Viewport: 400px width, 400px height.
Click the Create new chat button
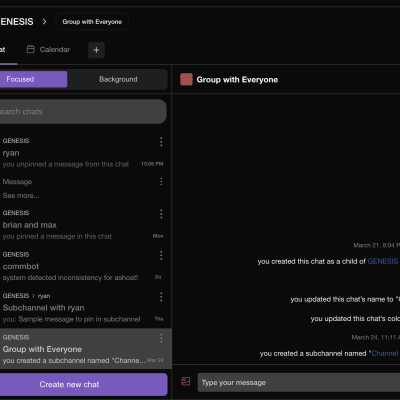coord(83,384)
